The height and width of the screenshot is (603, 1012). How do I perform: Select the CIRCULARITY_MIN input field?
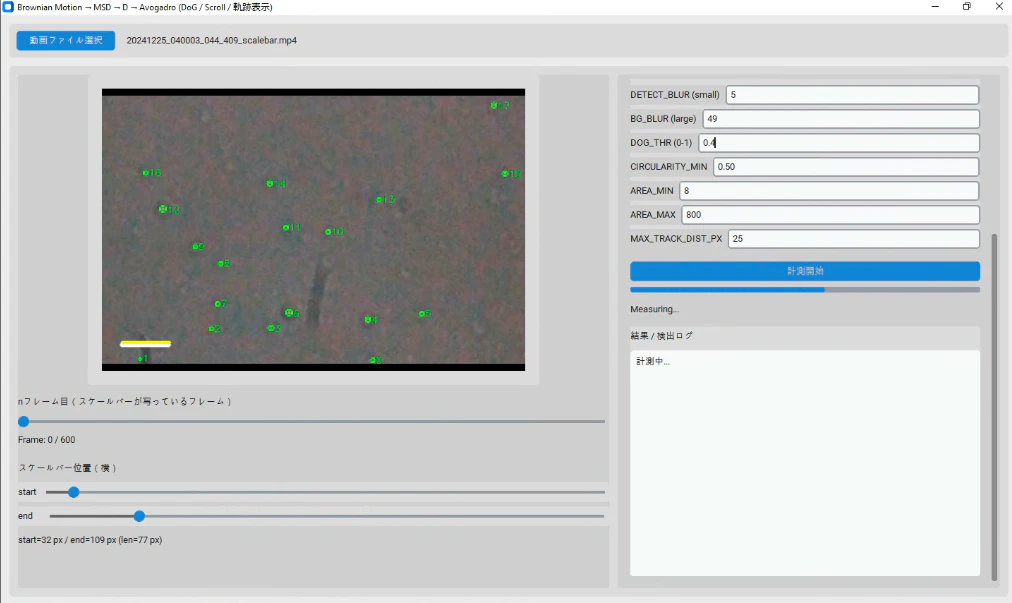pos(845,167)
